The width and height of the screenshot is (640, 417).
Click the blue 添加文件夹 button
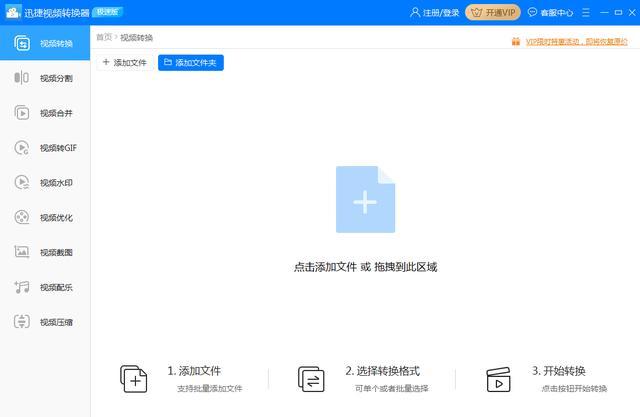point(191,62)
